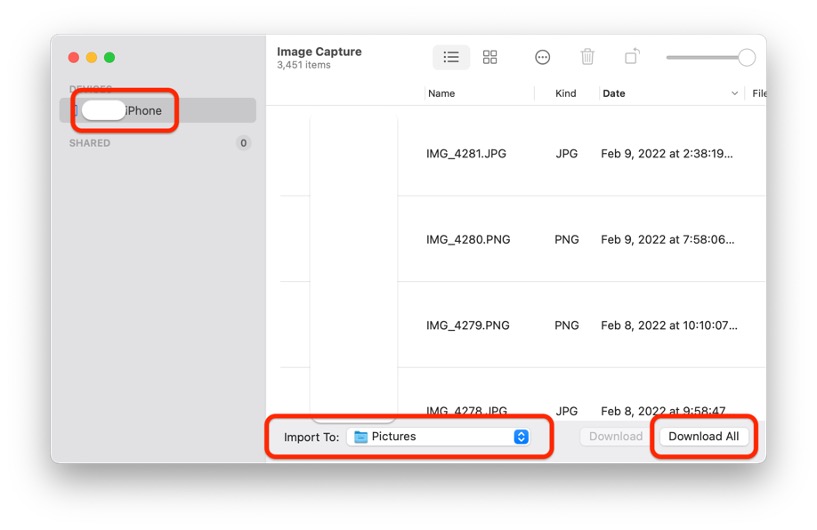Image resolution: width=817 pixels, height=530 pixels.
Task: Click the green fullscreen window button
Action: tap(110, 58)
